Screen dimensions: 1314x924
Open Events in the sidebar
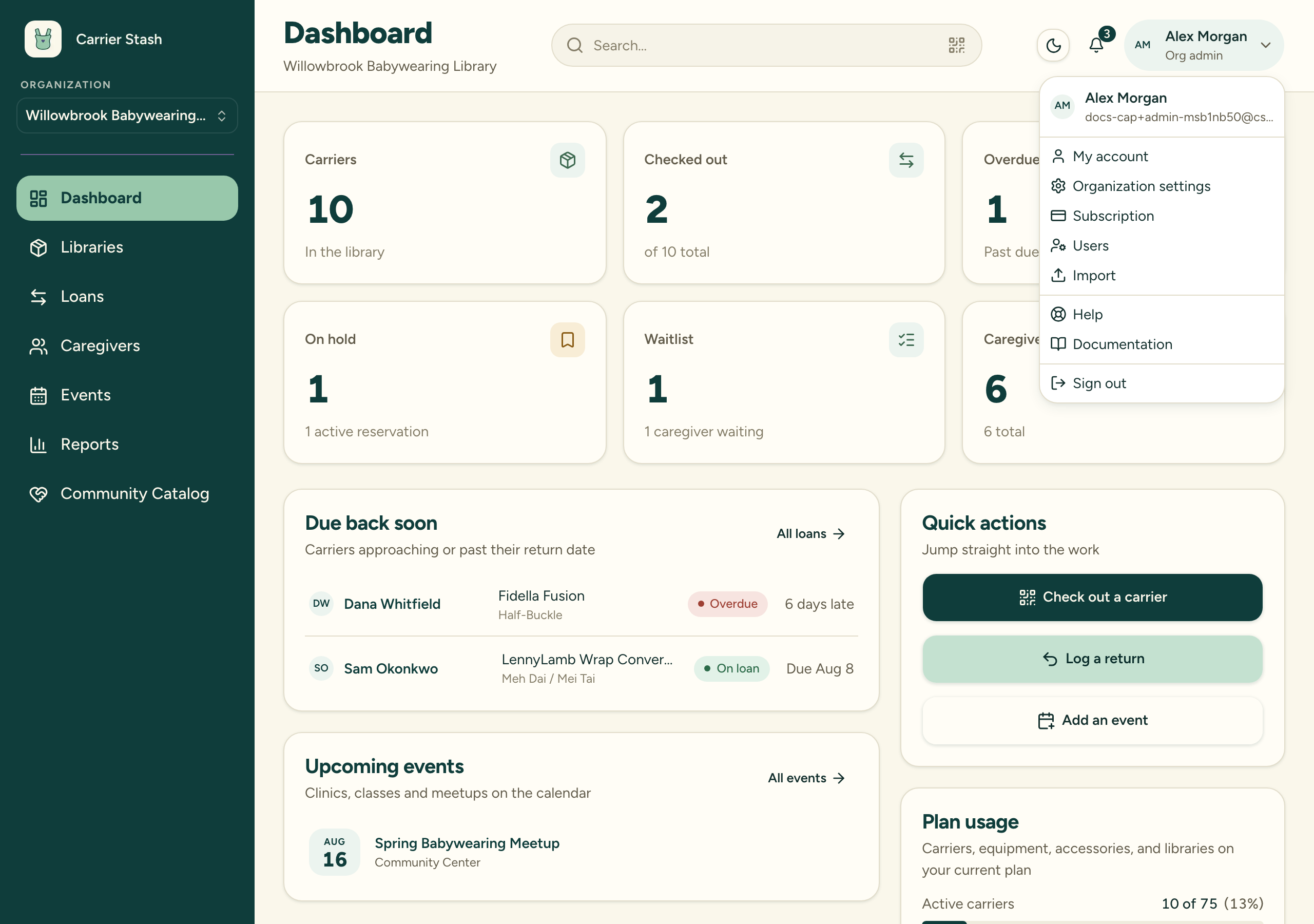coord(127,395)
